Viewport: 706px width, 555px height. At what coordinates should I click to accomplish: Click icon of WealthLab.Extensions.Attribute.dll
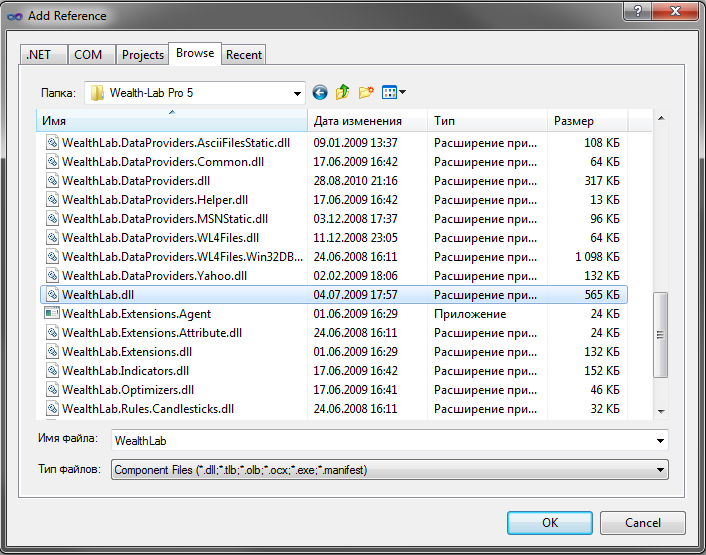[52, 332]
